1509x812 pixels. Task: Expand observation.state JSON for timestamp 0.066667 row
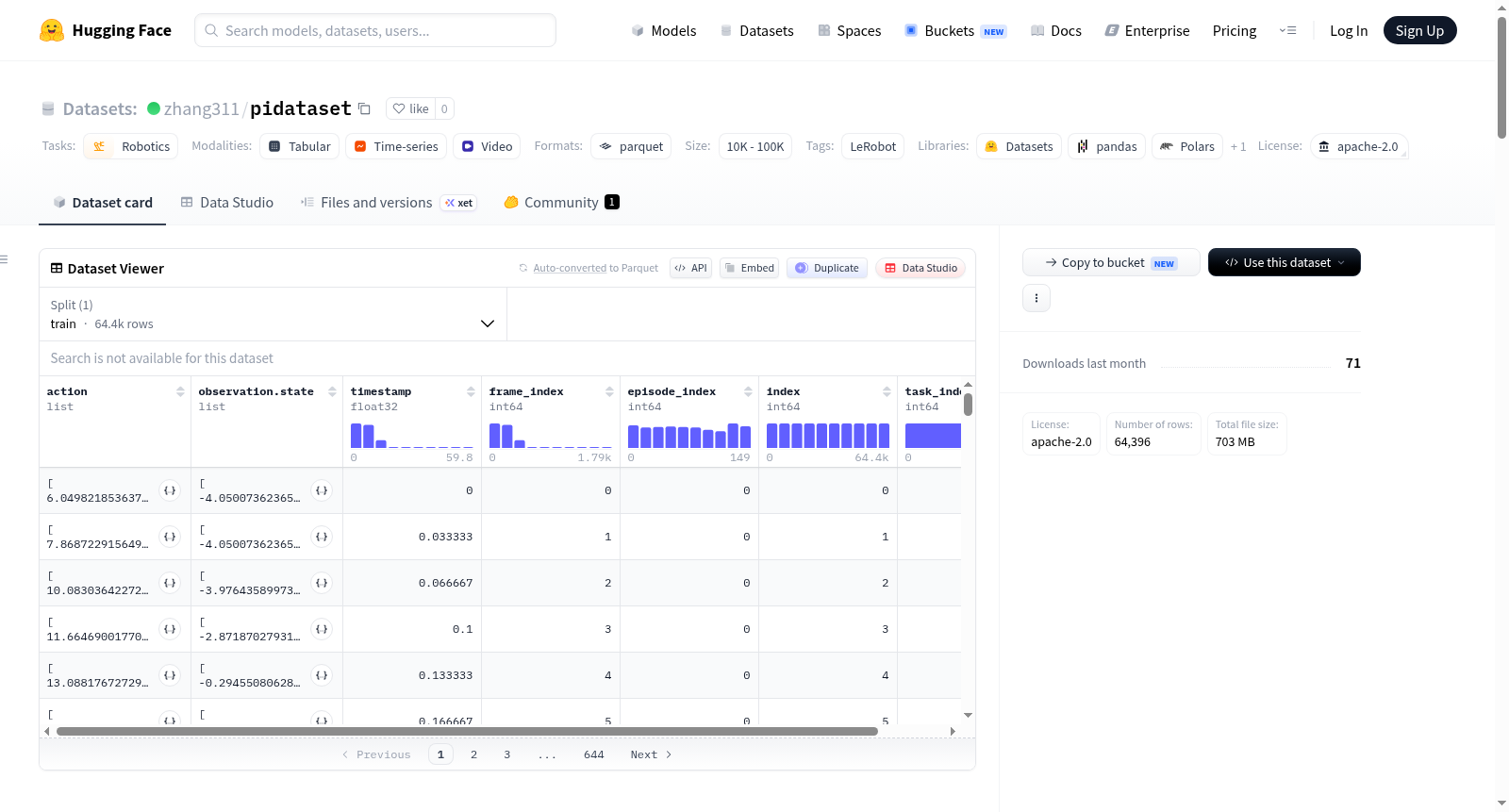[322, 583]
